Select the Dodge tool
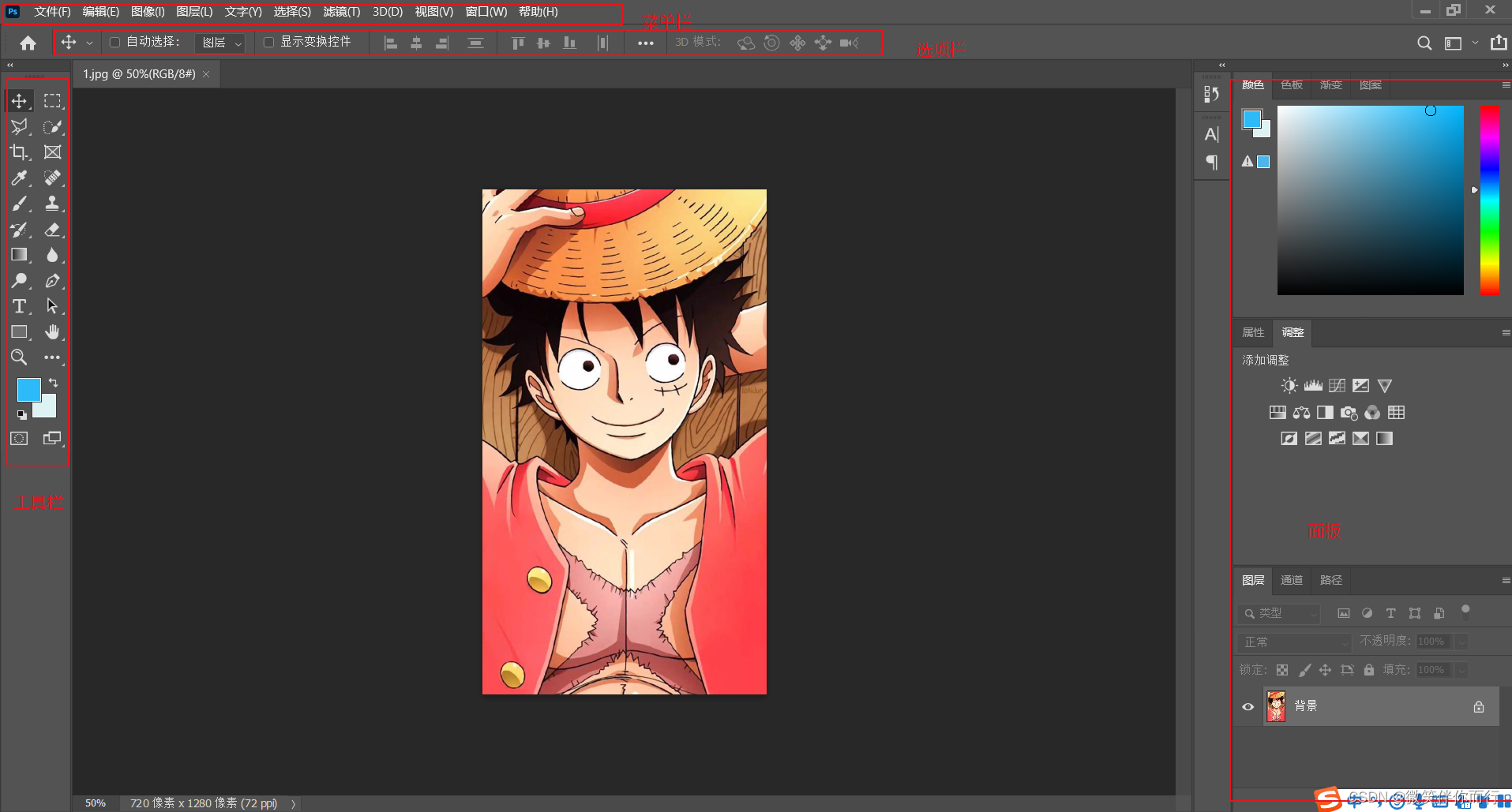This screenshot has width=1512, height=812. pyautogui.click(x=20, y=280)
